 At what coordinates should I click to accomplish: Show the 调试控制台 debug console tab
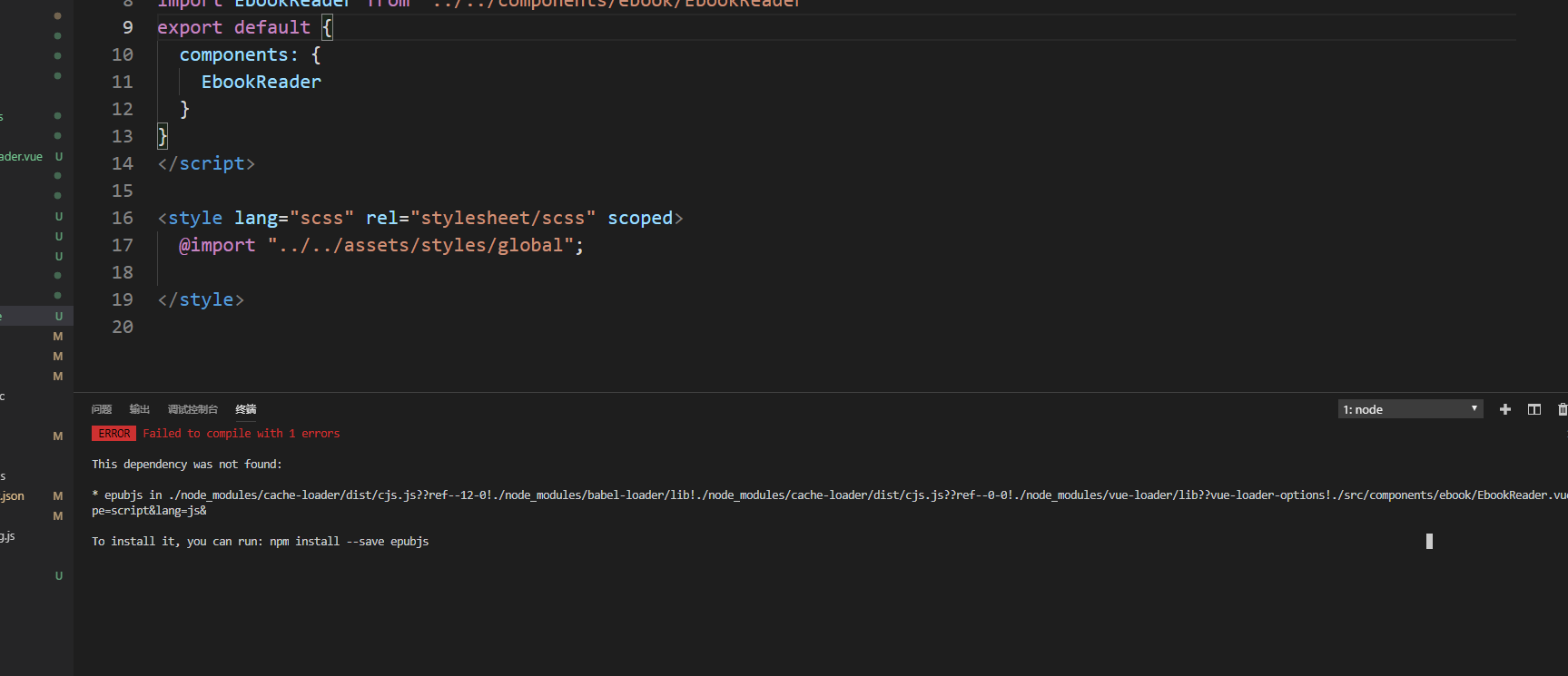192,409
